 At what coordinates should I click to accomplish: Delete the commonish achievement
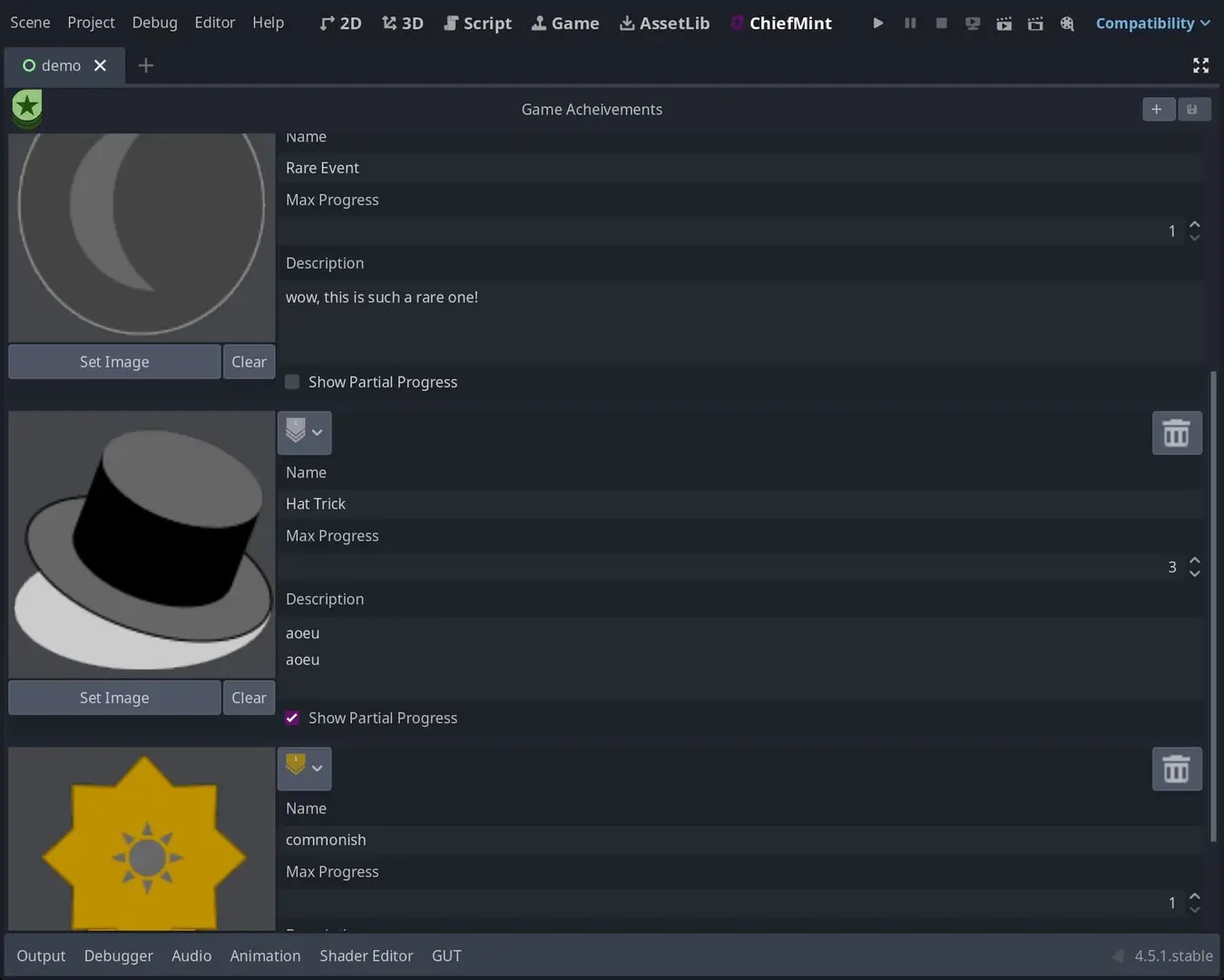pos(1176,769)
